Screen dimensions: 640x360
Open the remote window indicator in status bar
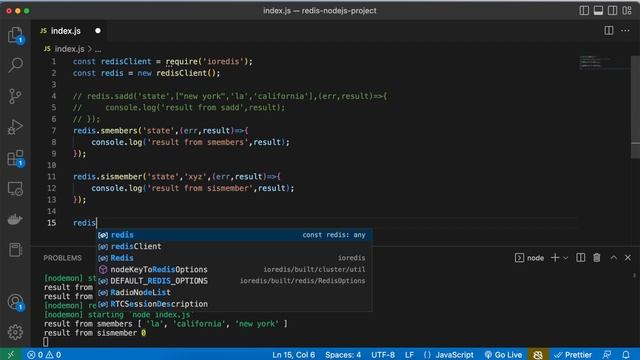tap(11, 354)
